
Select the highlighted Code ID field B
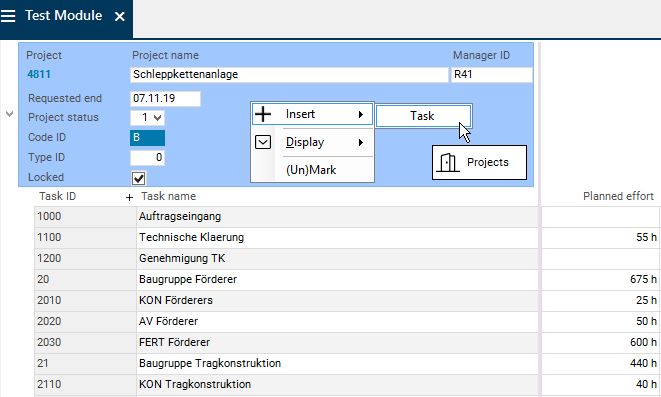(148, 138)
